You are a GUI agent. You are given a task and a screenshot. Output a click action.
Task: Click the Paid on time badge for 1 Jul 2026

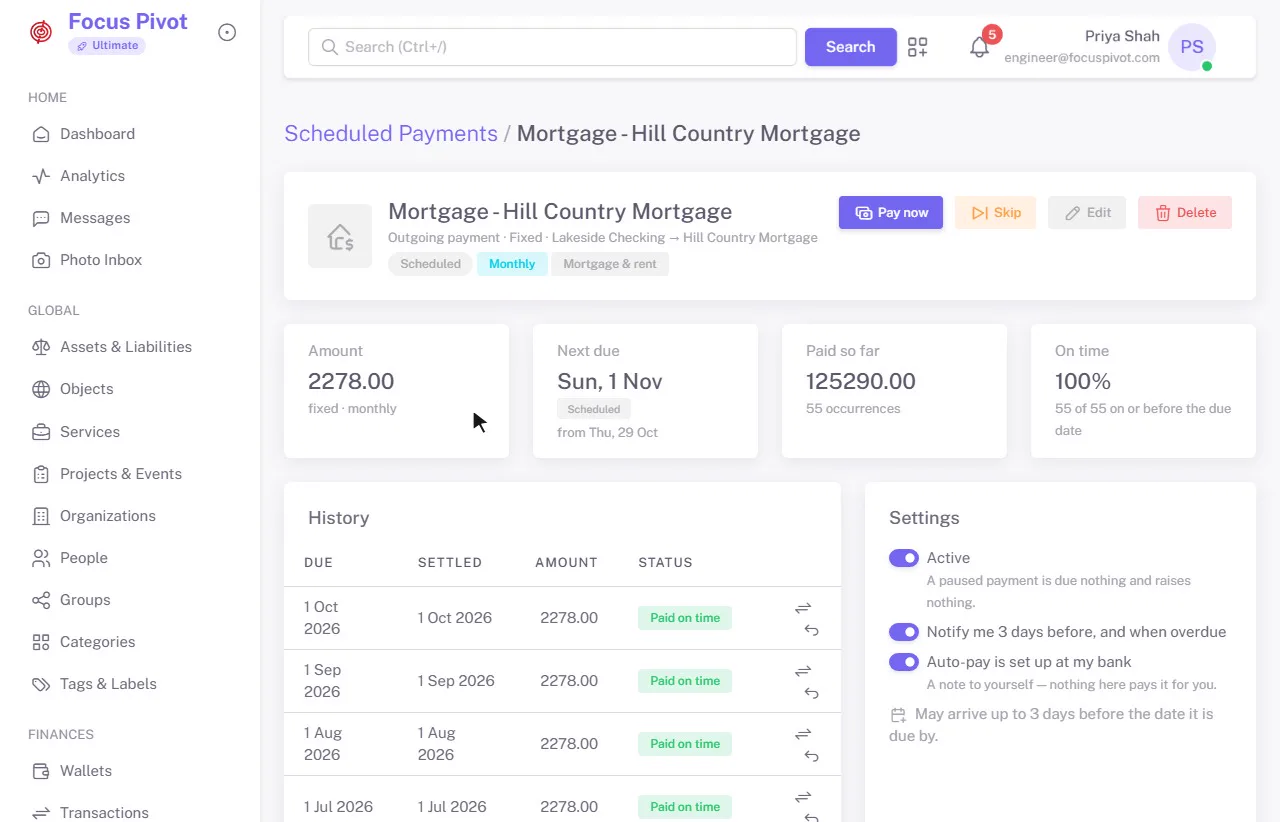[685, 807]
